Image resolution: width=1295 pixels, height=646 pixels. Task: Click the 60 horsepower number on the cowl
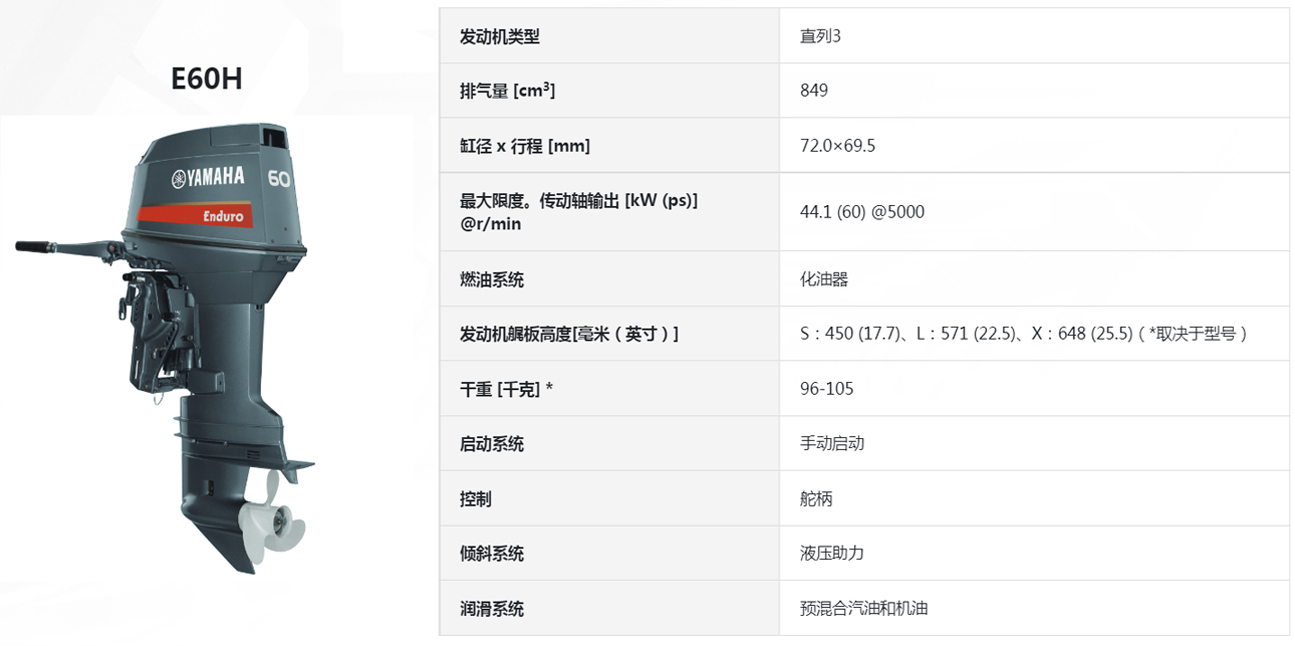[279, 177]
